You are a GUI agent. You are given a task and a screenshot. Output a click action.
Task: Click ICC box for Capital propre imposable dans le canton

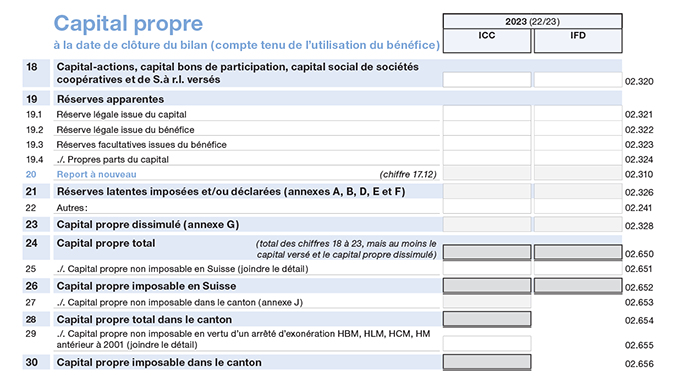pos(487,362)
